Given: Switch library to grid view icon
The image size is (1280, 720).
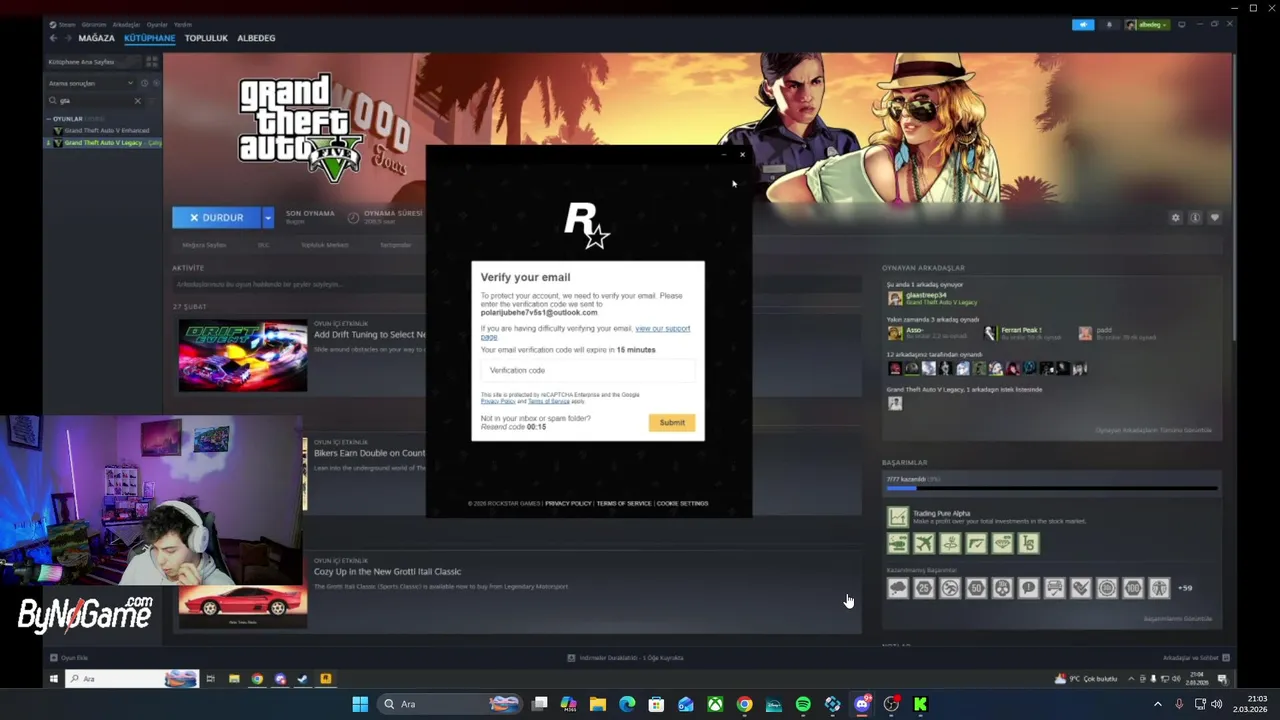Looking at the screenshot, I should point(151,62).
